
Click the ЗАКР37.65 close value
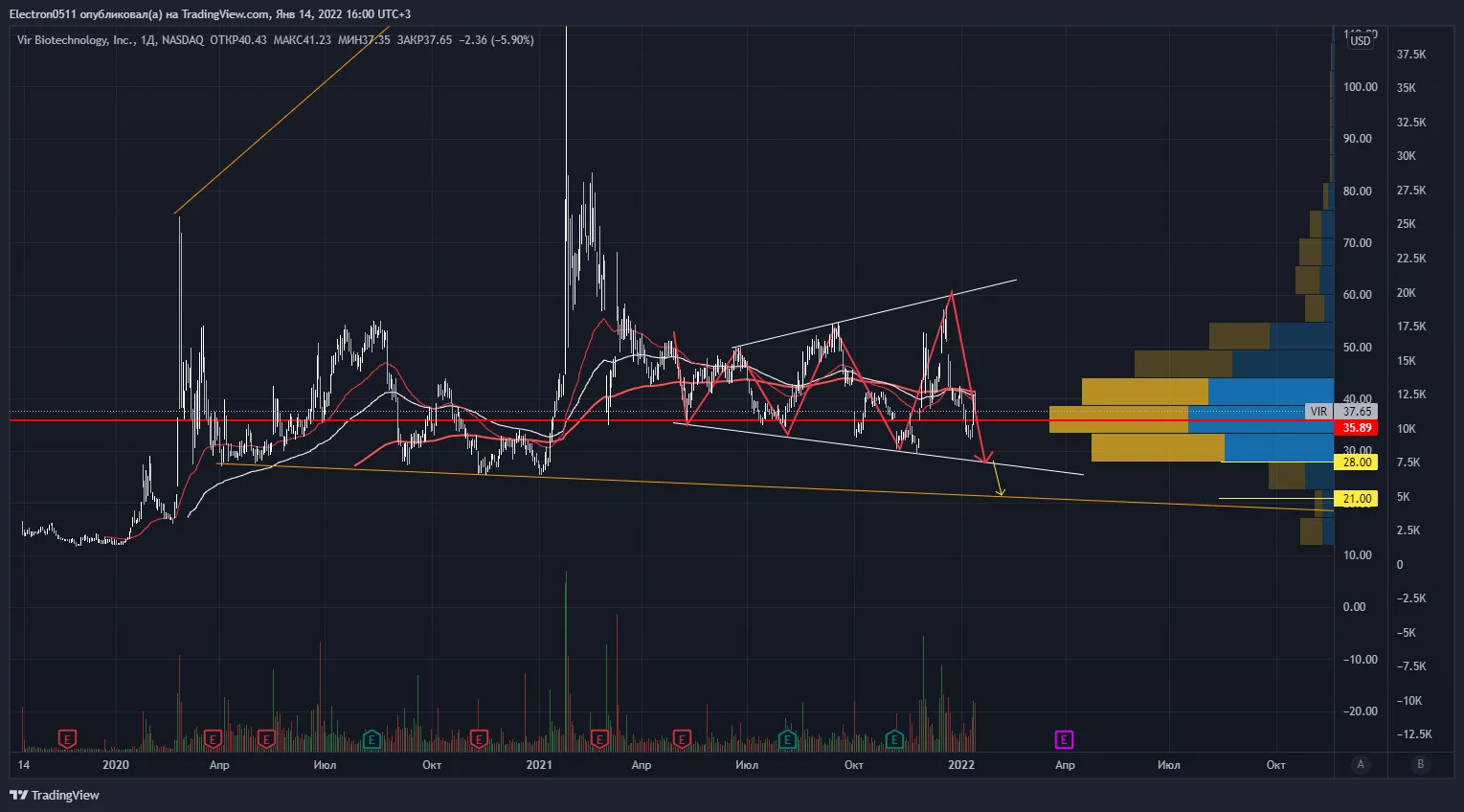pyautogui.click(x=424, y=40)
